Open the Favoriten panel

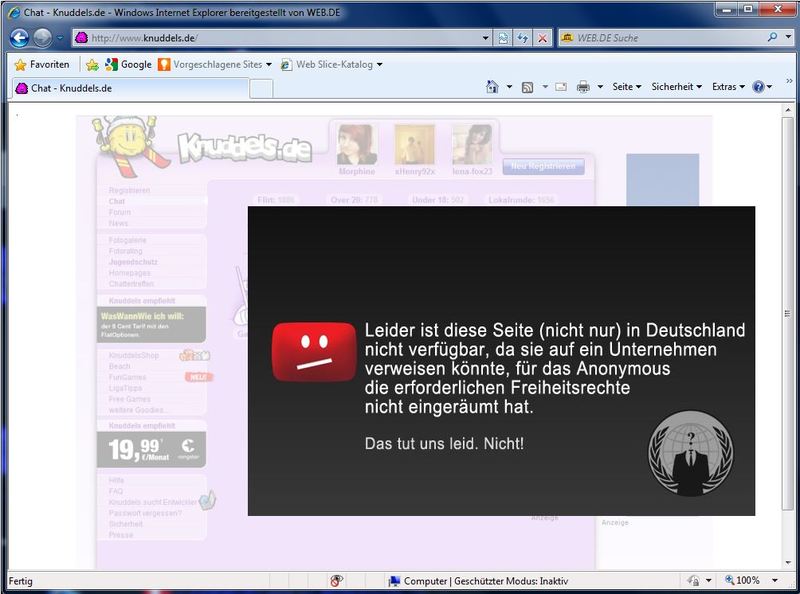42,65
